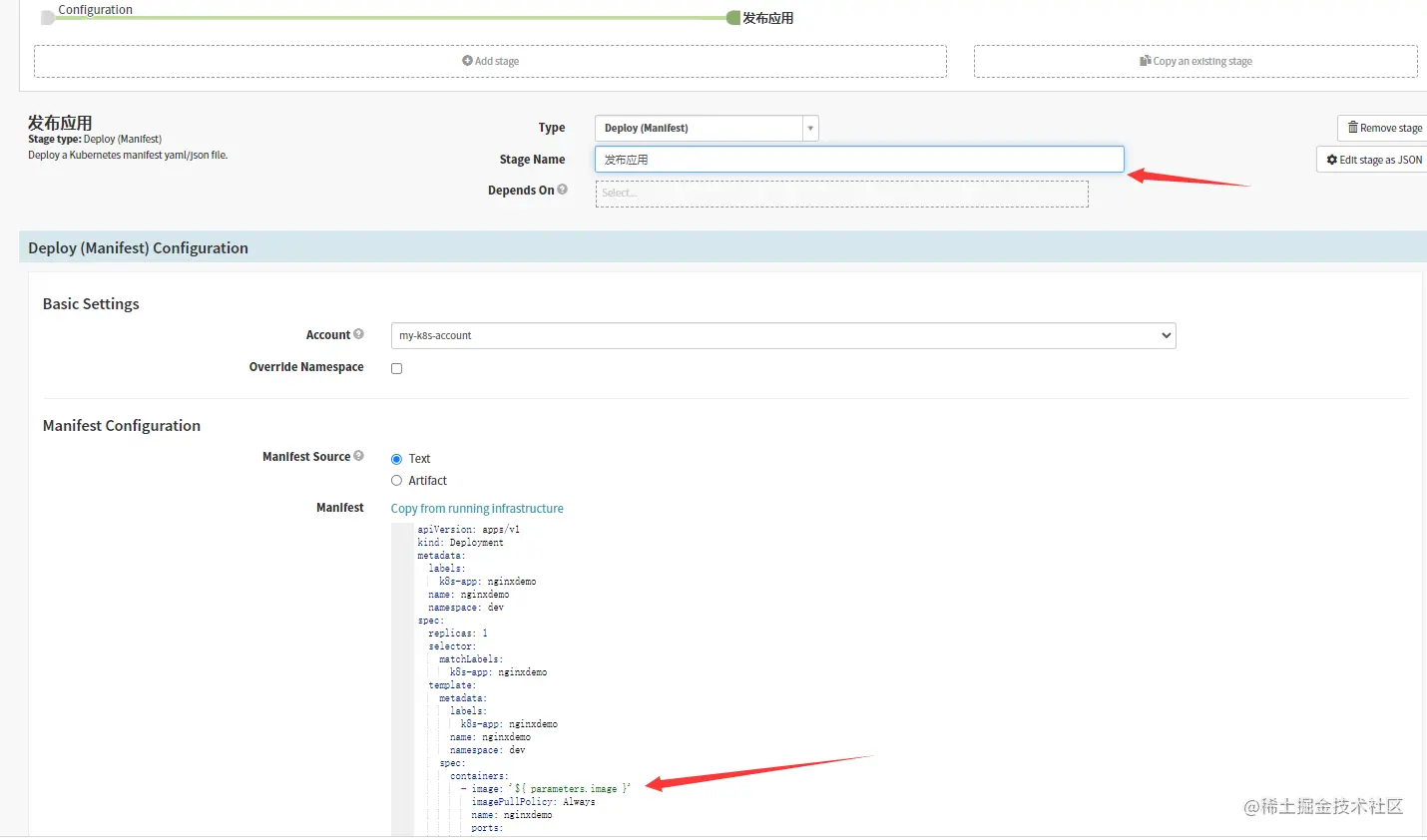Click the Add stage button
The image size is (1427, 840).
pyautogui.click(x=490, y=61)
